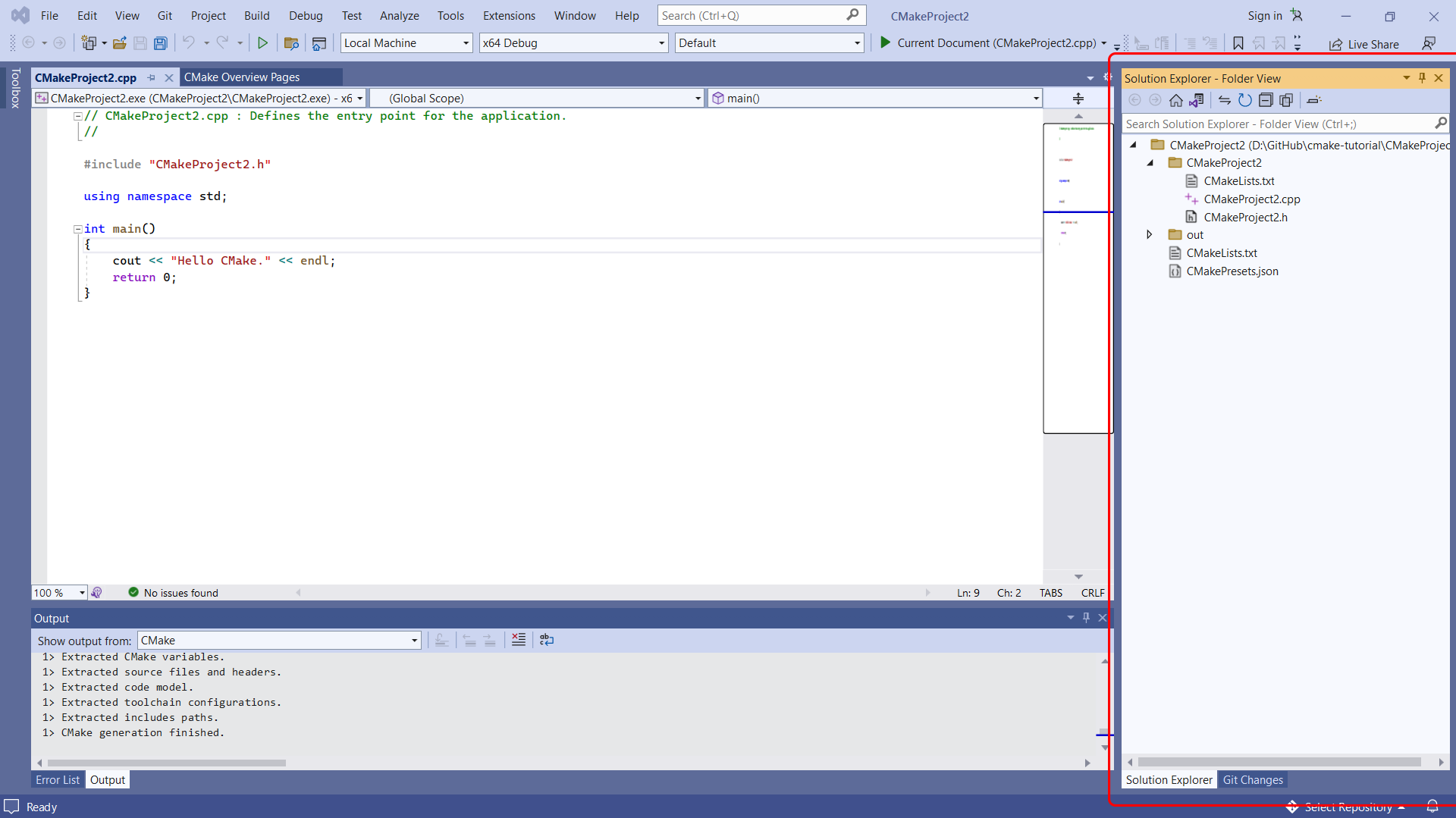1456x818 pixels.
Task: Open the Show output from CMake dropdown
Action: click(x=279, y=641)
